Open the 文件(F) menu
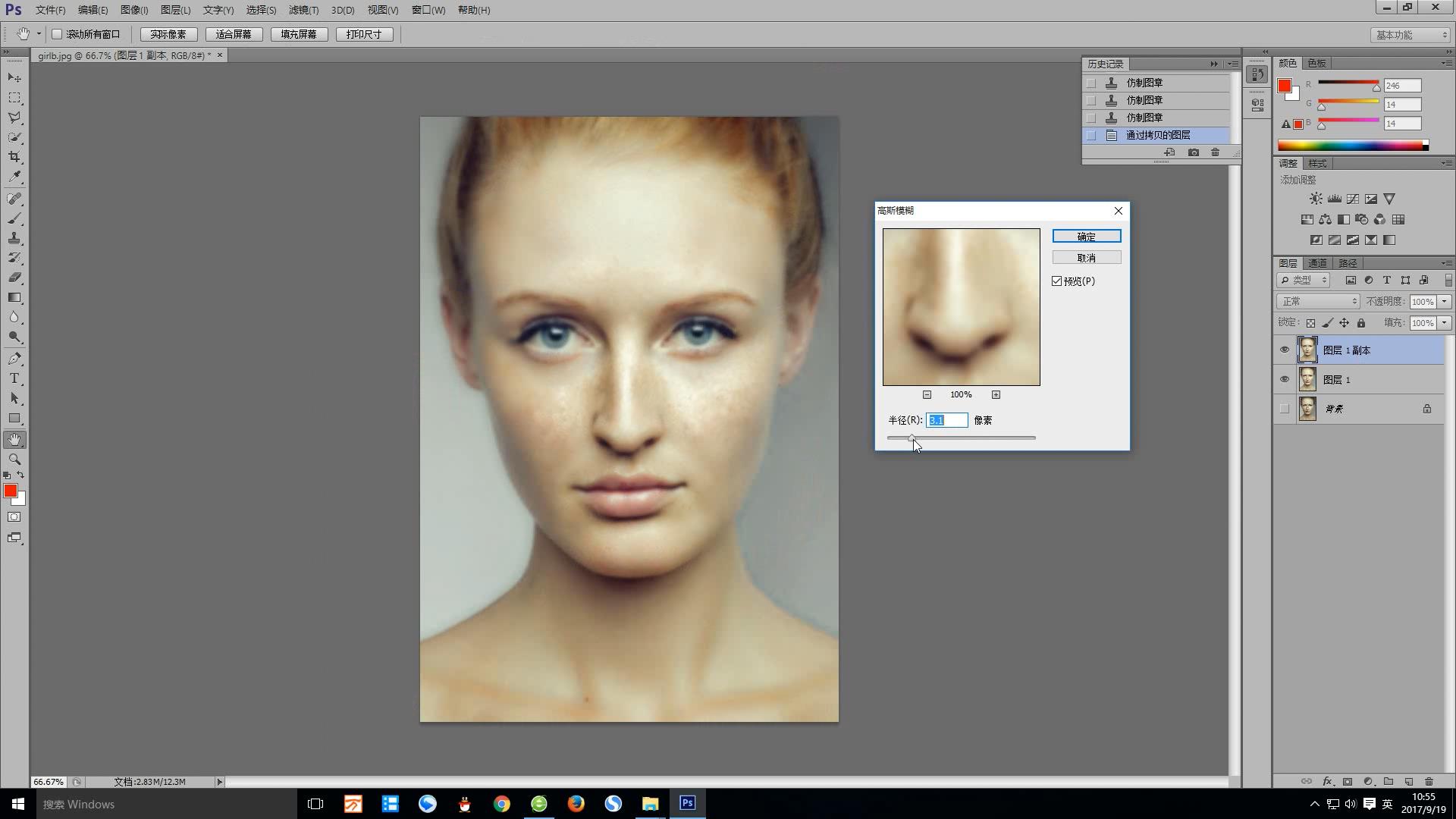The height and width of the screenshot is (819, 1456). click(x=50, y=10)
